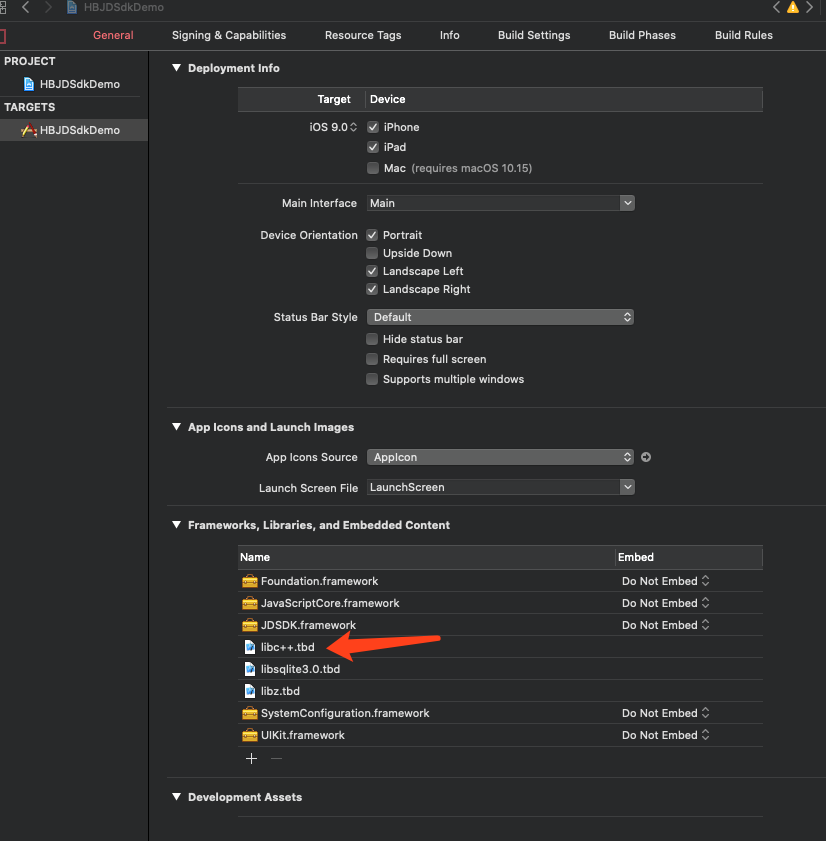This screenshot has width=826, height=841.
Task: Select the JDSDK.framework row name
Action: [308, 625]
